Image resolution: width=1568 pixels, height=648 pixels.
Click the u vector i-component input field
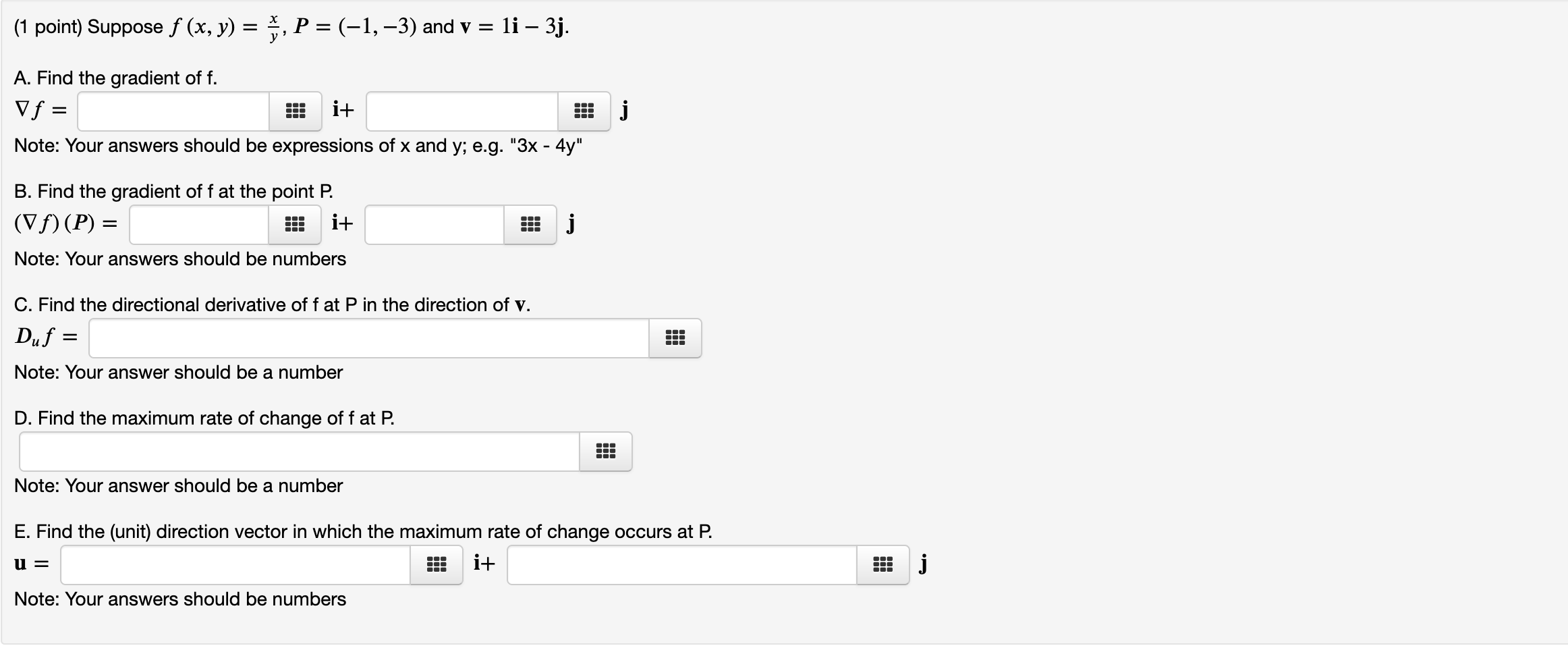click(235, 565)
